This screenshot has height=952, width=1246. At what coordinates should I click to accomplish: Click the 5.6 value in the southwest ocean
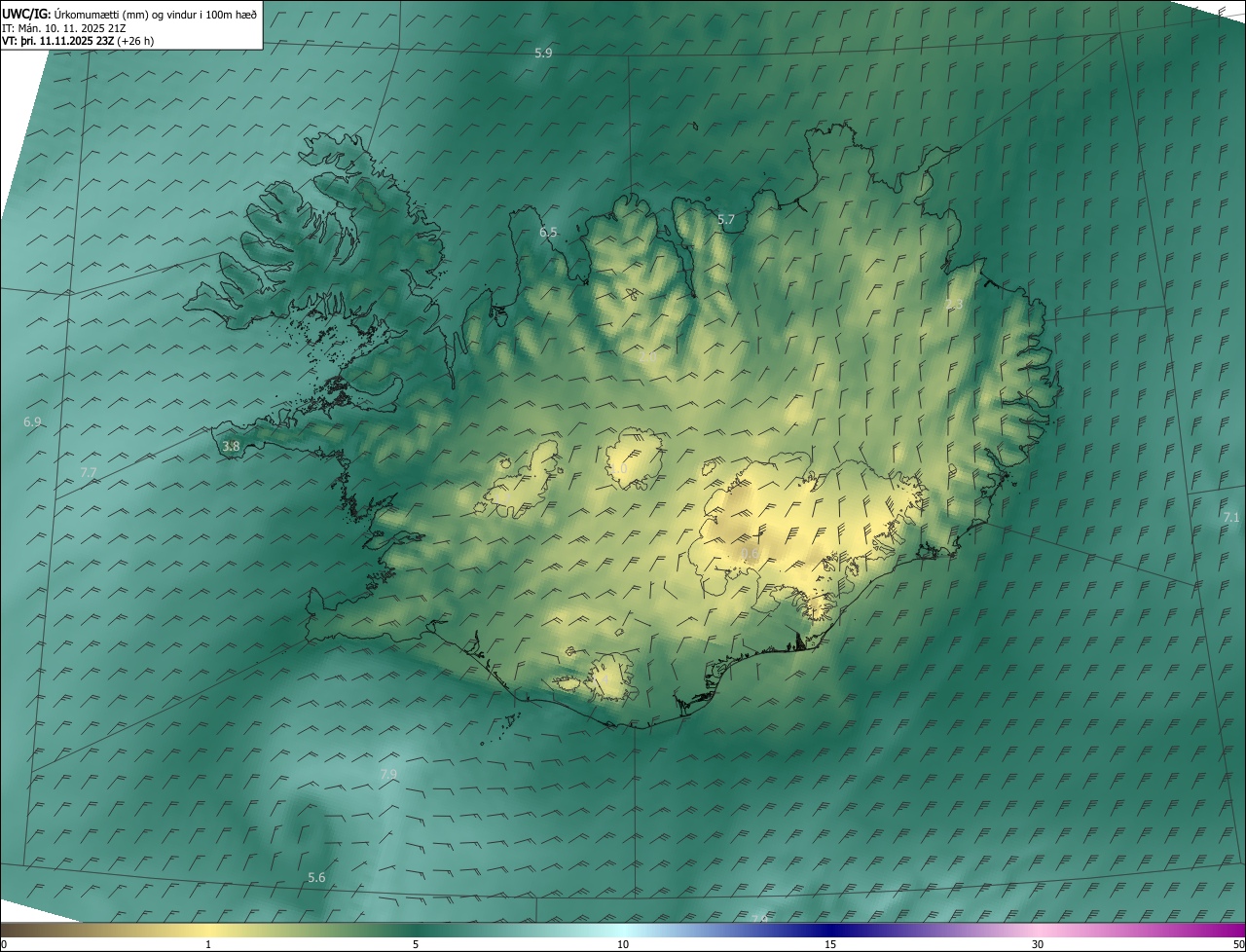316,878
